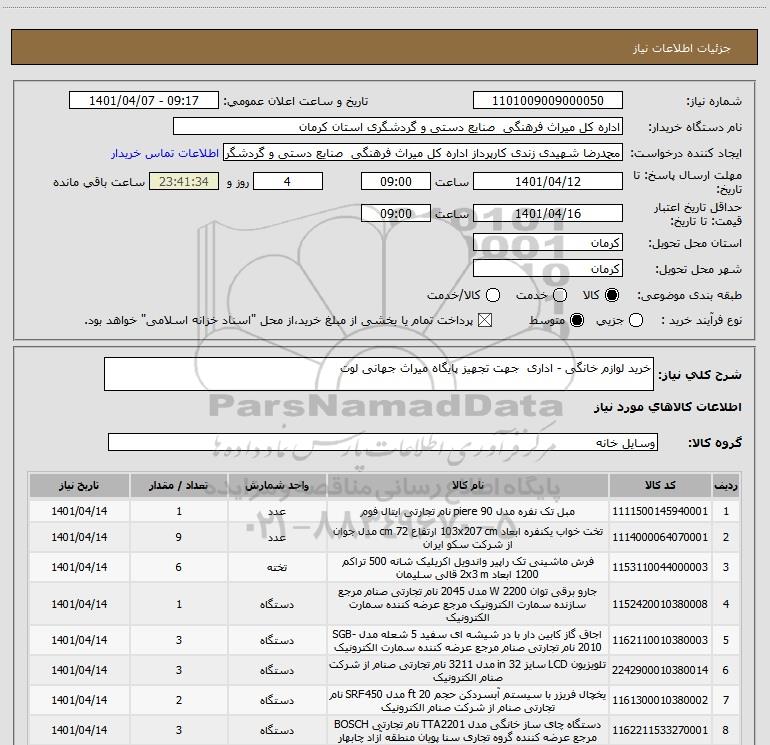Click the response deadline hour 09:00 field

point(396,182)
